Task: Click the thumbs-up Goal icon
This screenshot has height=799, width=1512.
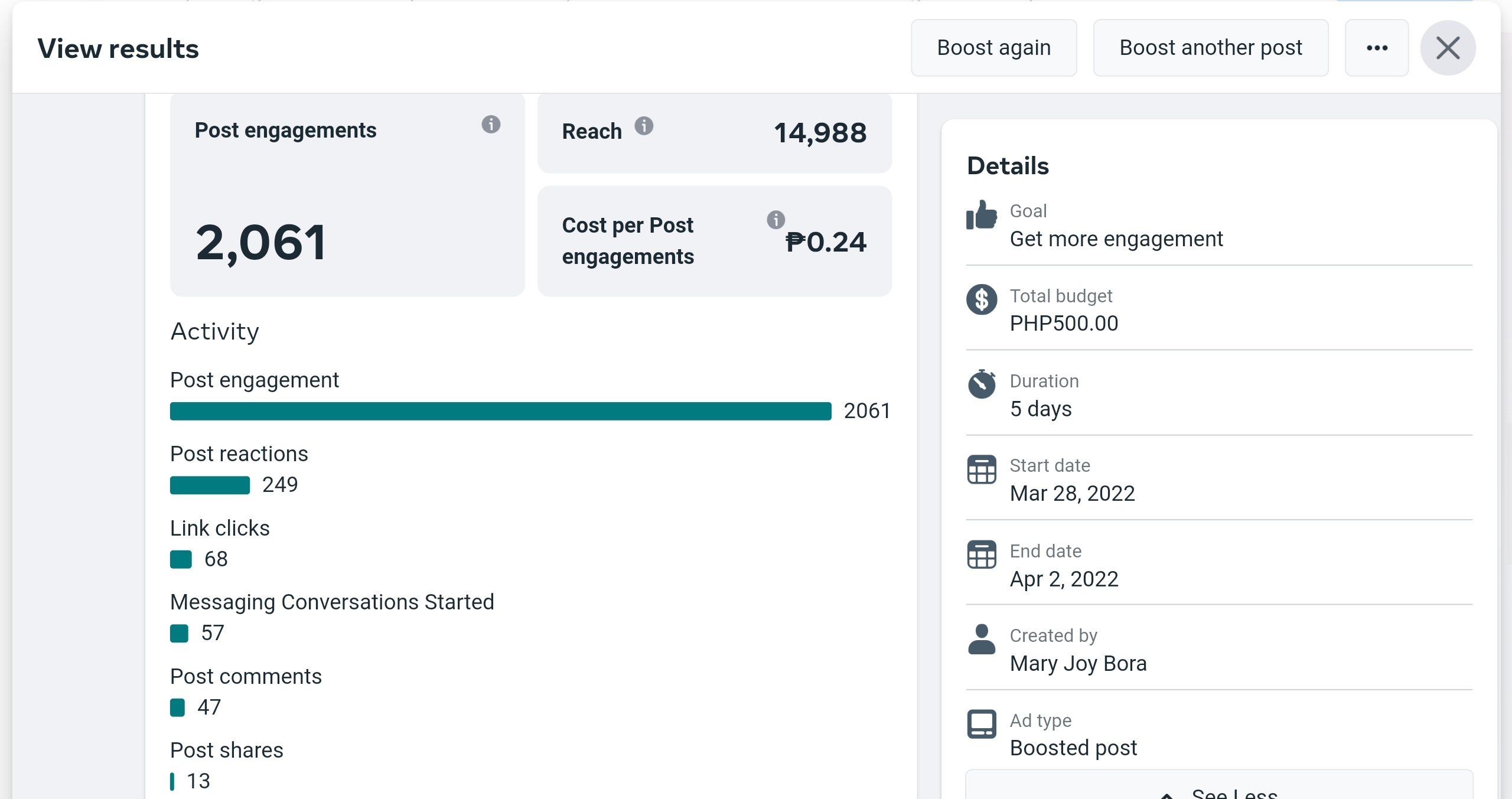Action: pos(982,215)
